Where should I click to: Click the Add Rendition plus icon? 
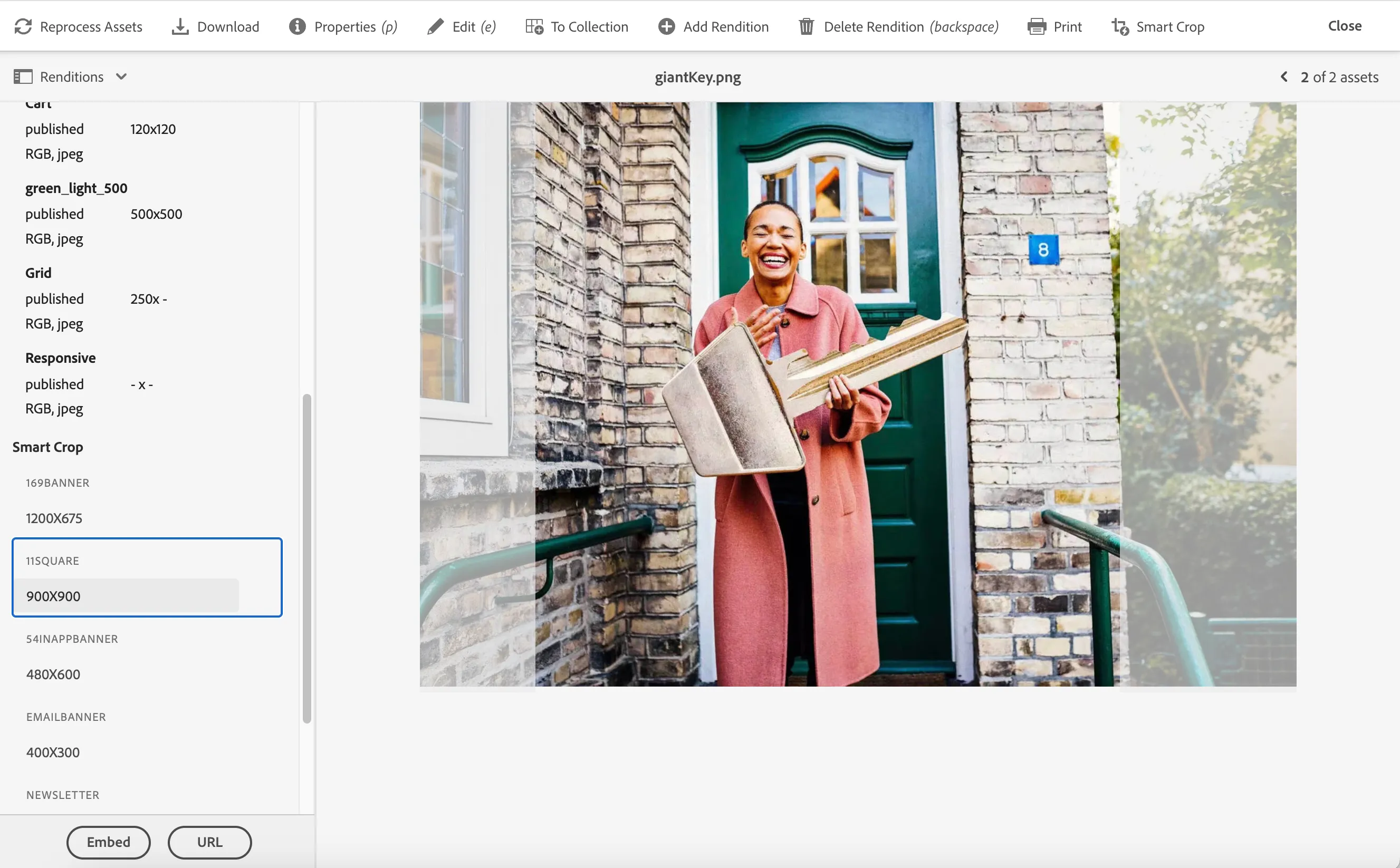coord(666,26)
